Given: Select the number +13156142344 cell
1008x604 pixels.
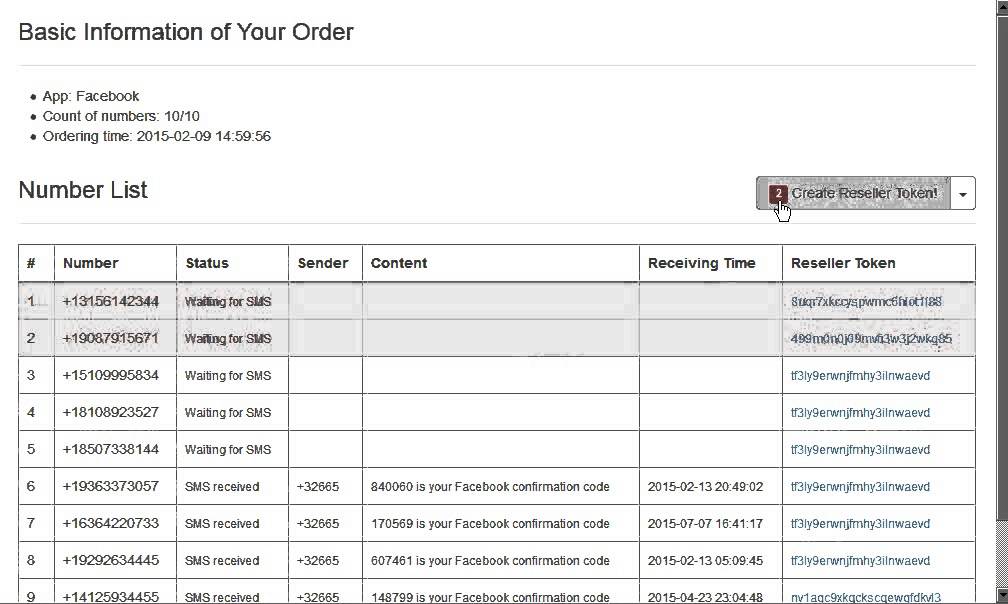Looking at the screenshot, I should [111, 301].
